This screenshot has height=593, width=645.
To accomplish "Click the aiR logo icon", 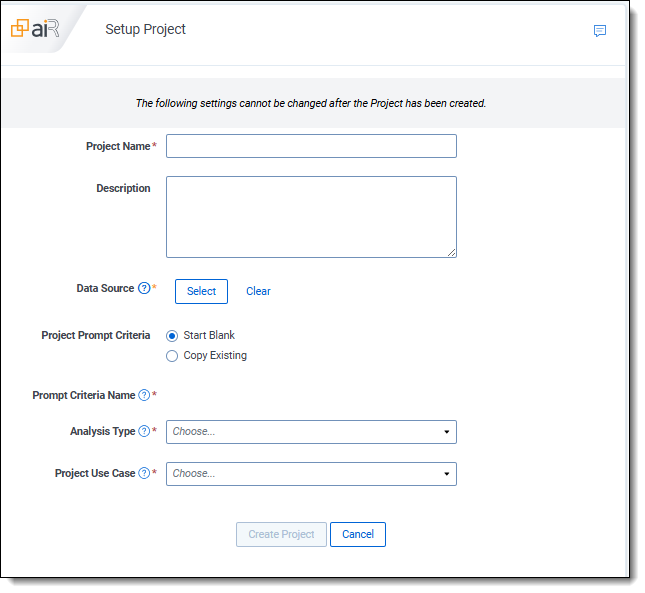I will click(35, 29).
